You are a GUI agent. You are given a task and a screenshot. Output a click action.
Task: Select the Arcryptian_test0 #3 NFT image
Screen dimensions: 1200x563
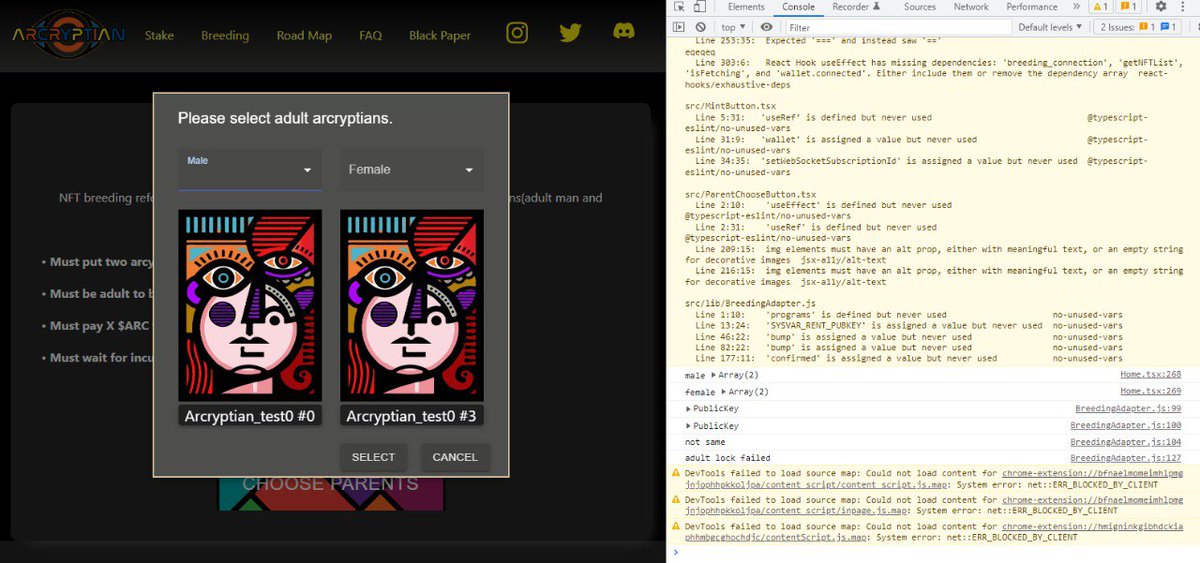(412, 305)
